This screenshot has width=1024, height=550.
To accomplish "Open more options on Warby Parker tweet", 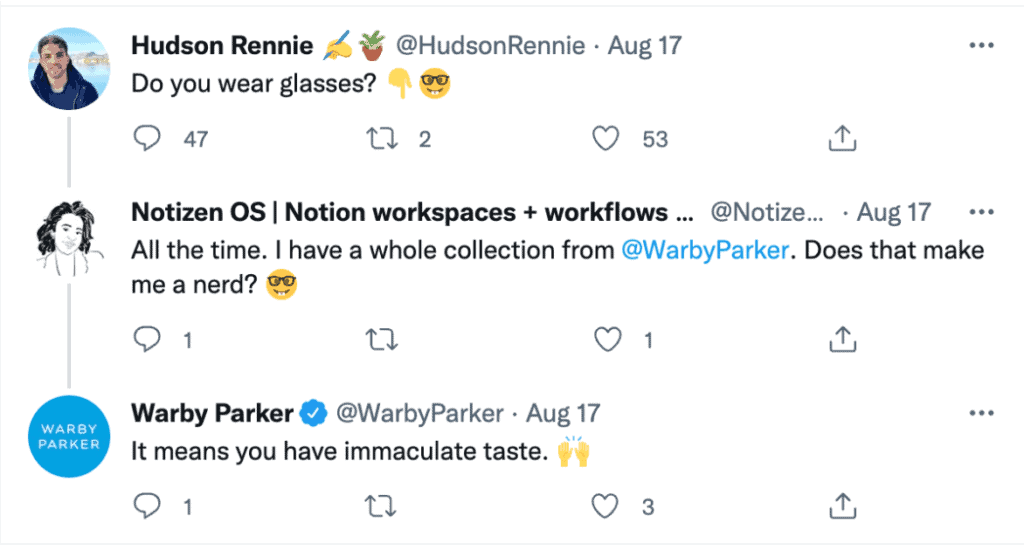I will coord(982,412).
